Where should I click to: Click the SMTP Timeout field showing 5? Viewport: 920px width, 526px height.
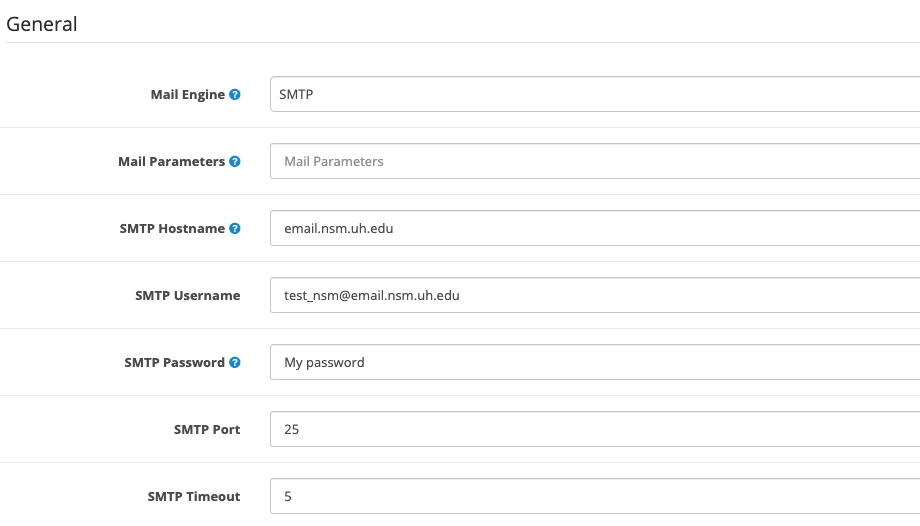click(x=595, y=495)
